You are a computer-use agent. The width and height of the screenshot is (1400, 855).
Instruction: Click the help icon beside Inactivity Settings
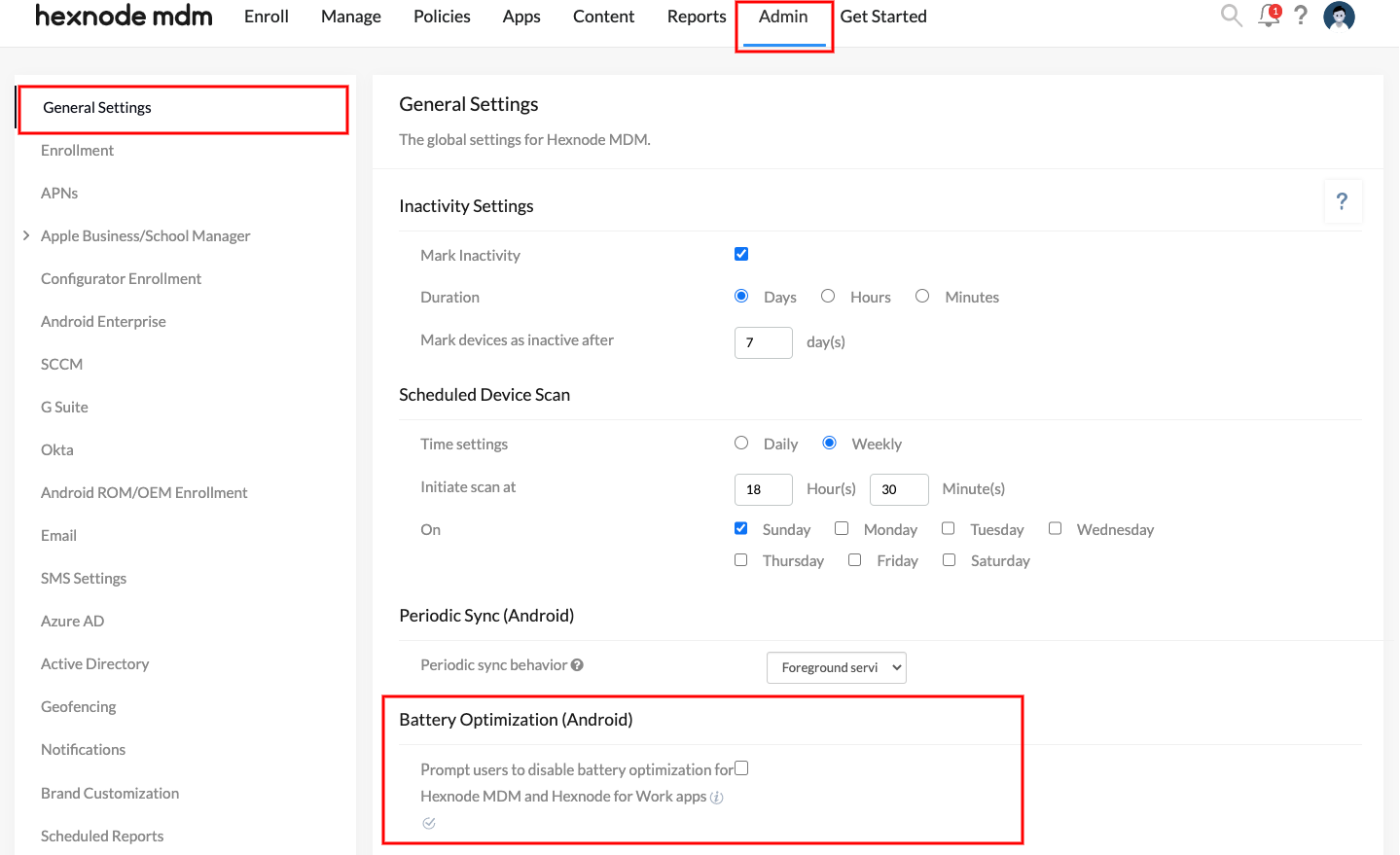[1343, 201]
